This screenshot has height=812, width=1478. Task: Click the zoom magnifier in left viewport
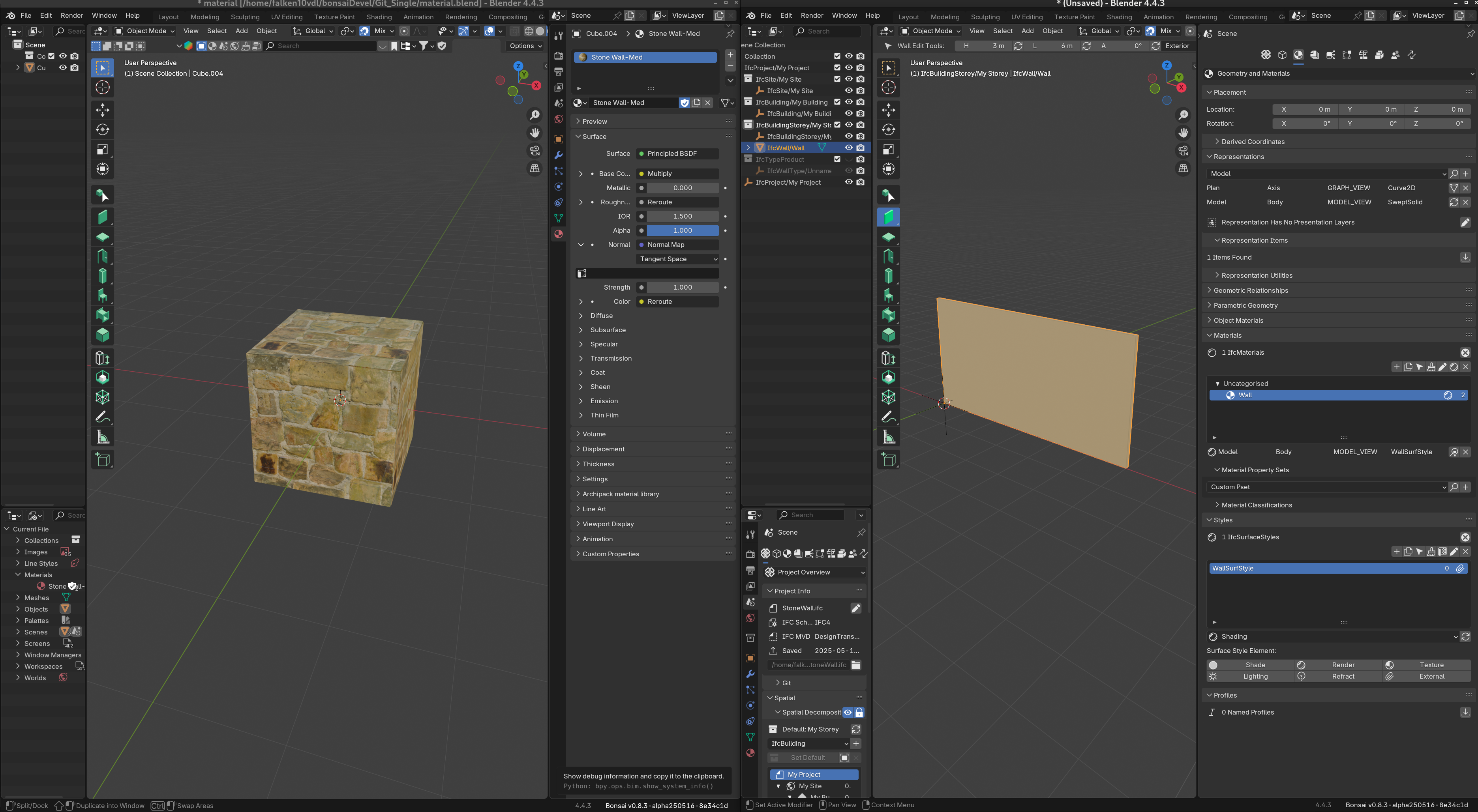[535, 115]
